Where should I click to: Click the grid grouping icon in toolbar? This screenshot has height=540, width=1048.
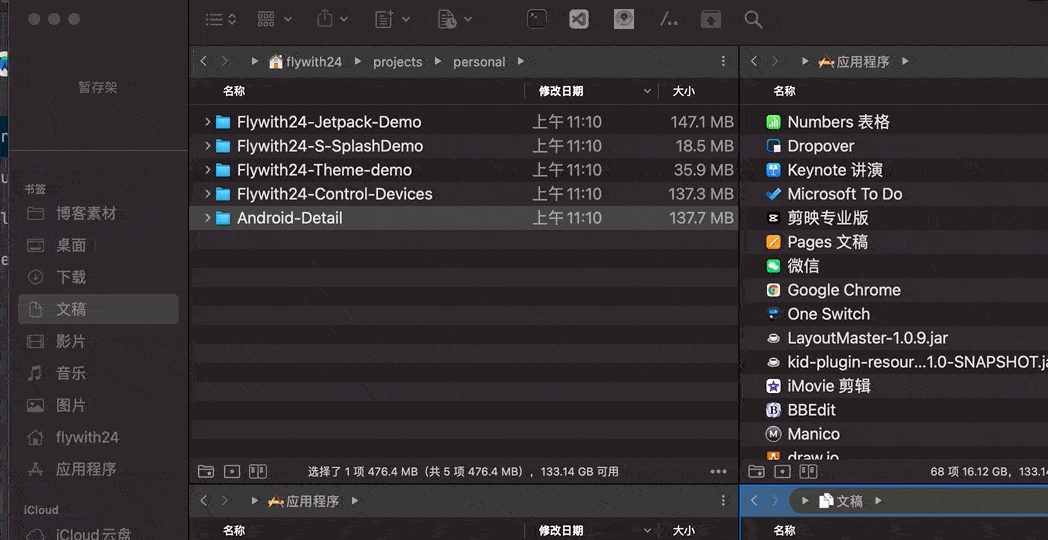266,19
